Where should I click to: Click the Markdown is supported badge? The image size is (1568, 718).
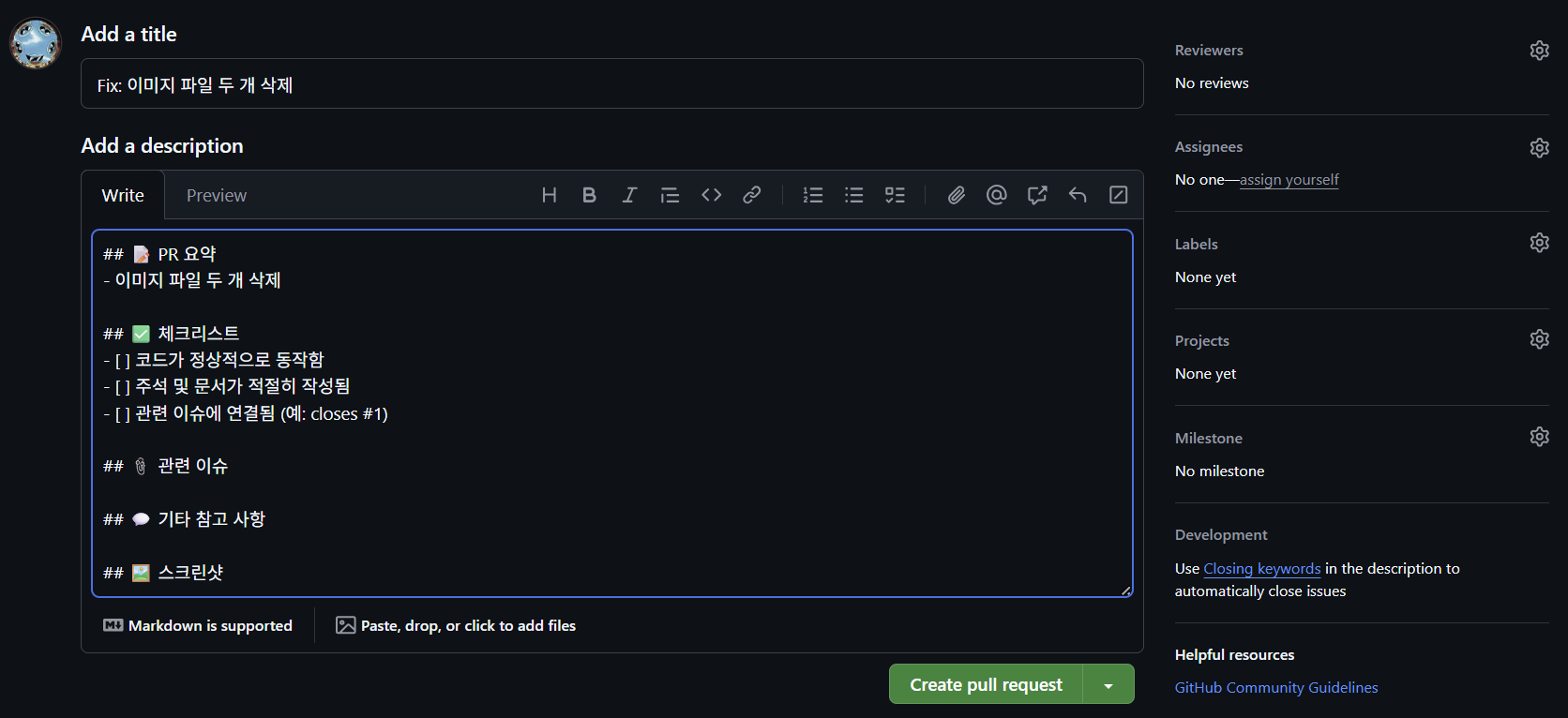point(198,625)
